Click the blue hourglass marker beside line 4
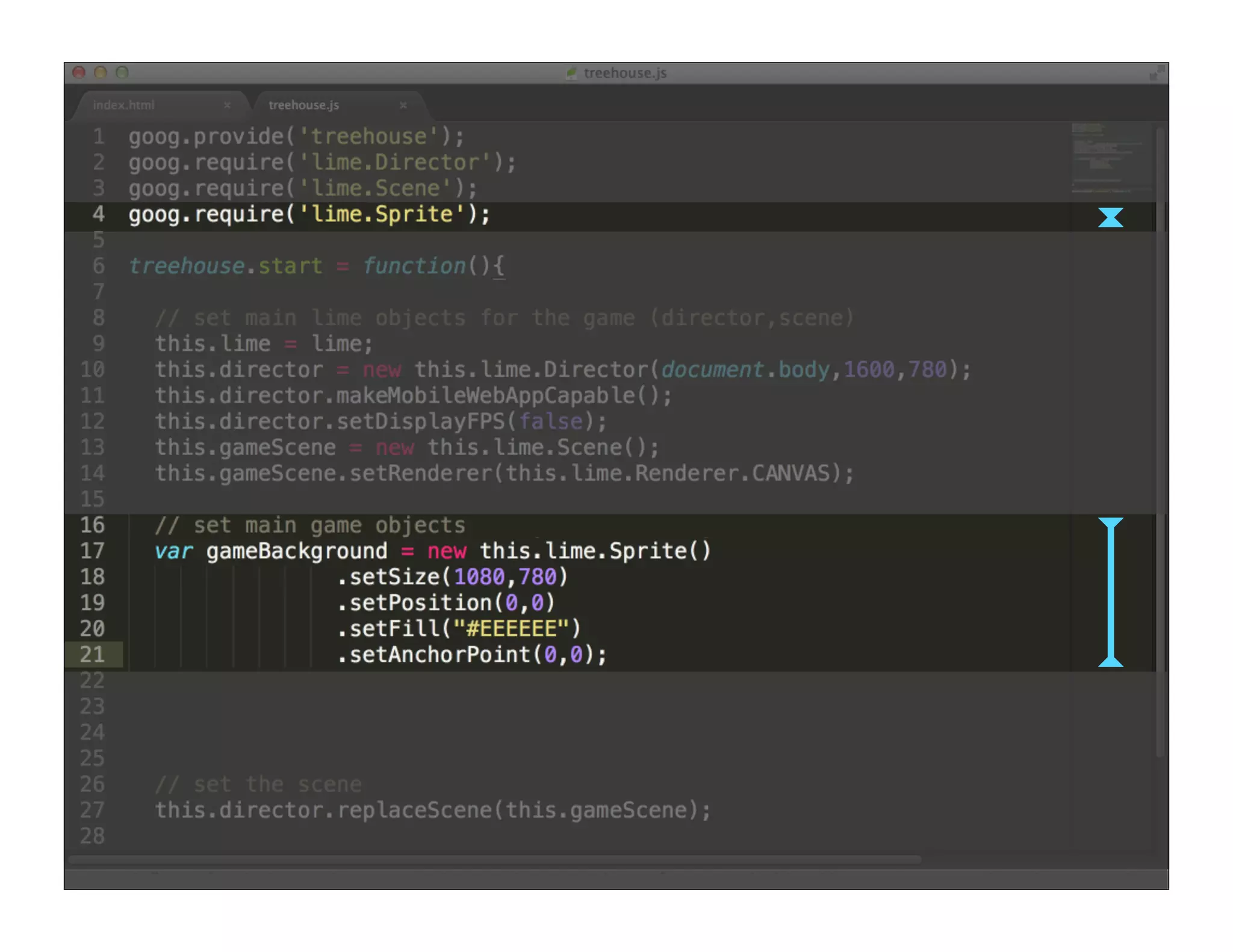Image resolution: width=1233 pixels, height=952 pixels. click(x=1110, y=217)
